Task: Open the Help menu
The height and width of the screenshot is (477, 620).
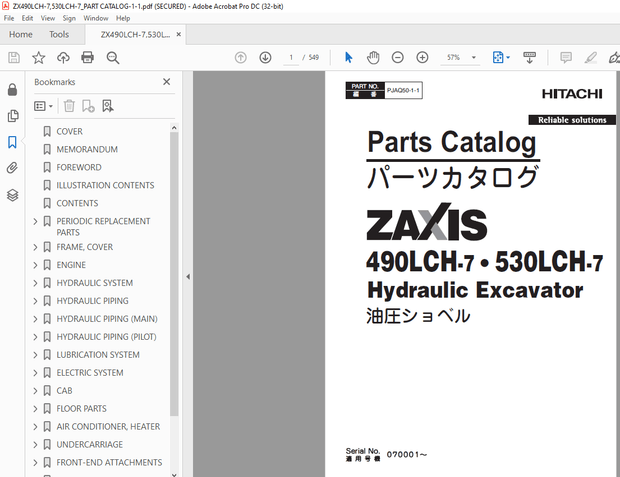Action: click(x=123, y=18)
